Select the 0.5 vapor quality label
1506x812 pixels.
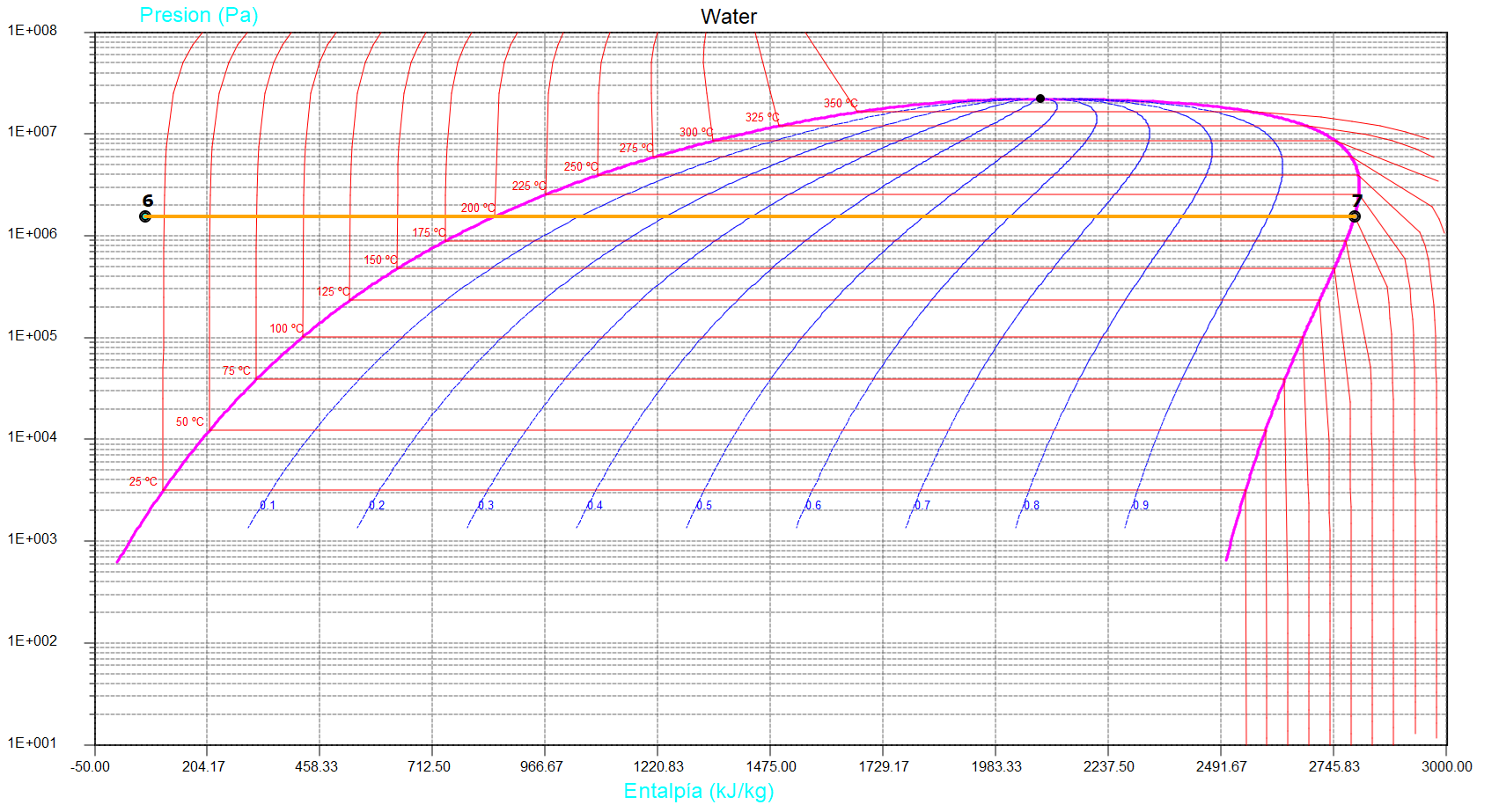coord(704,506)
